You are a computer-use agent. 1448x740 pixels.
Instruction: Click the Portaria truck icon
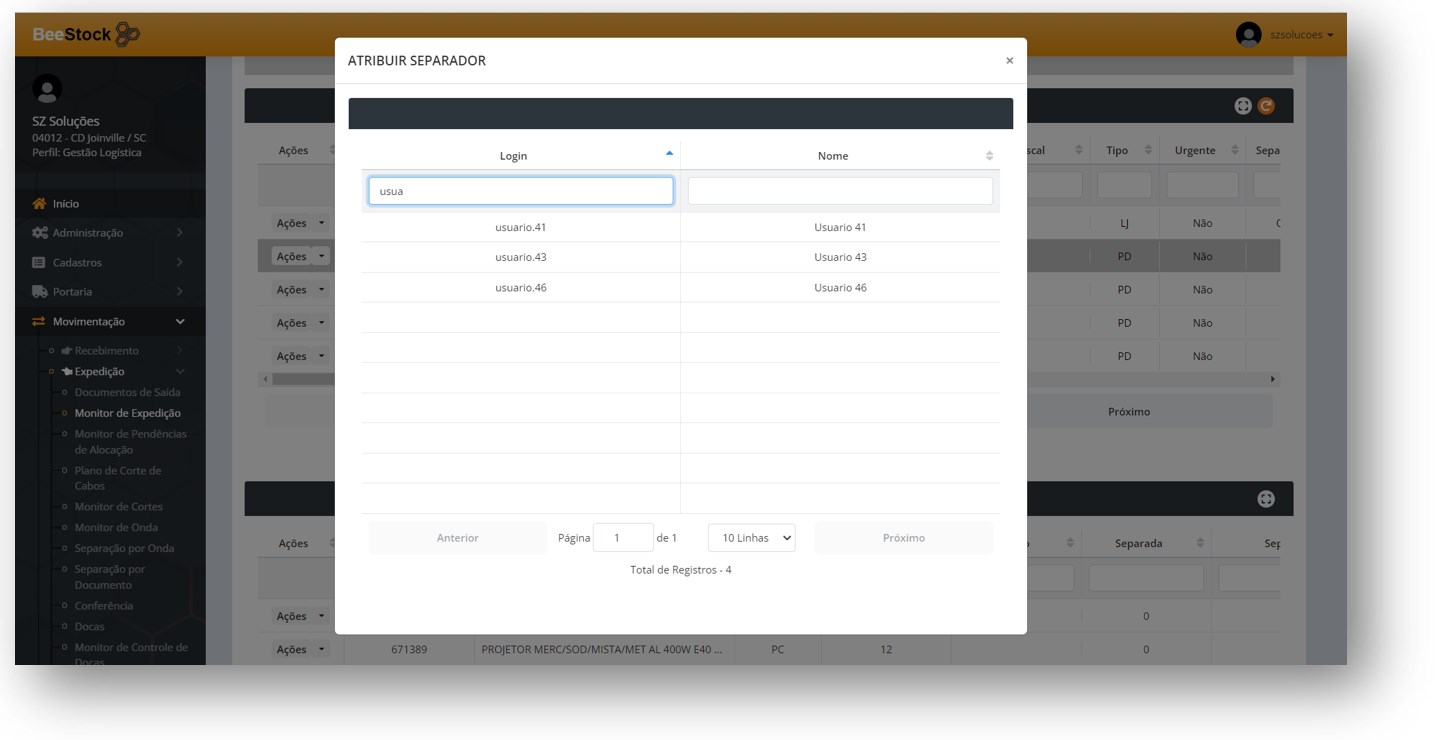point(40,292)
